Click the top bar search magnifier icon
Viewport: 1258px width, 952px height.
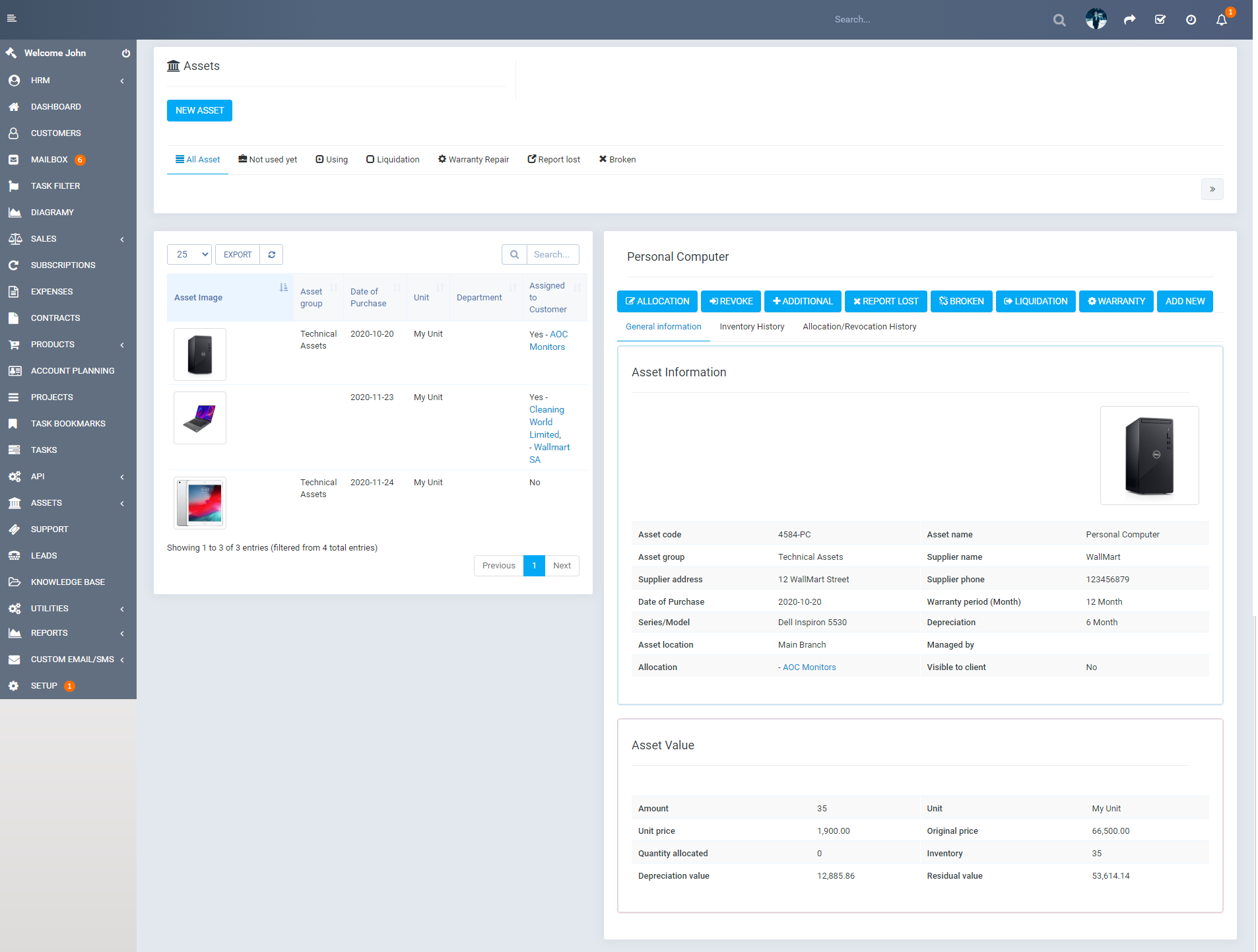1059,20
